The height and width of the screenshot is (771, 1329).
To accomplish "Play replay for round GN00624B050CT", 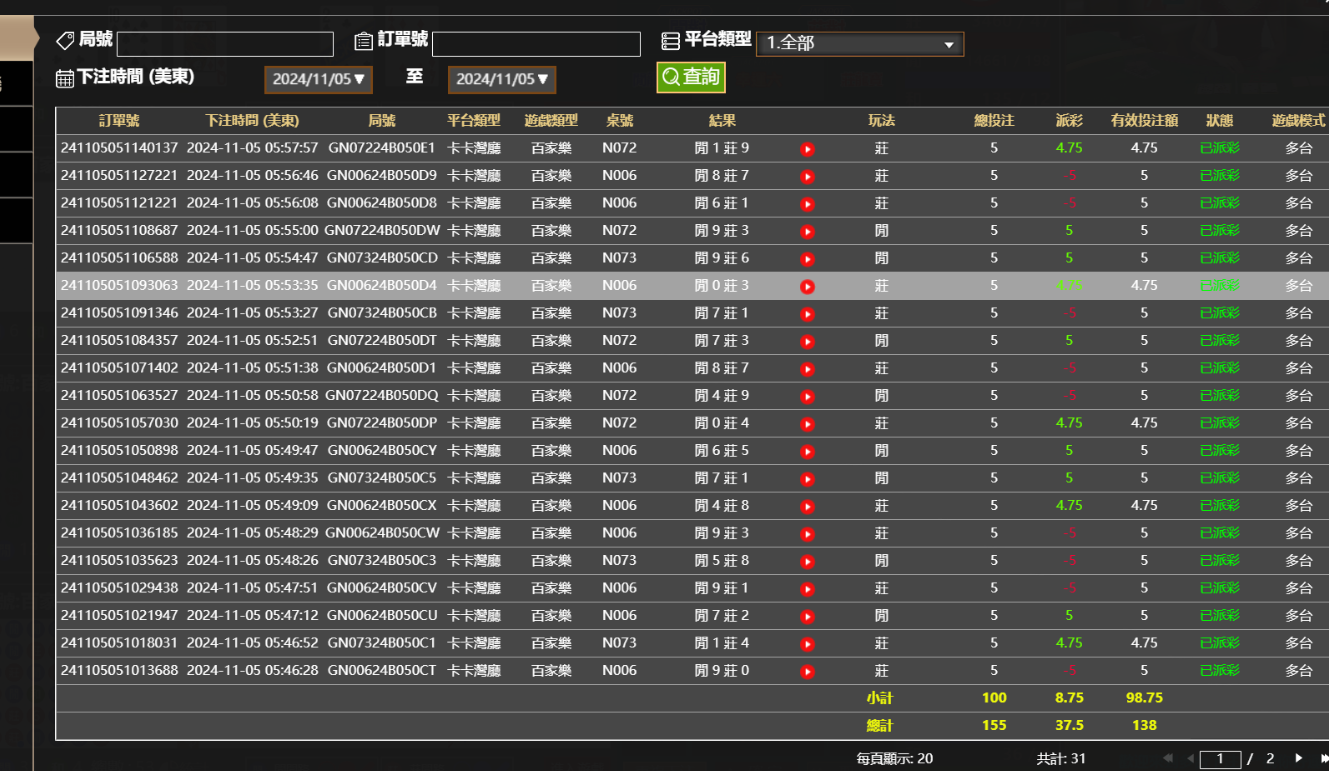I will (x=807, y=672).
